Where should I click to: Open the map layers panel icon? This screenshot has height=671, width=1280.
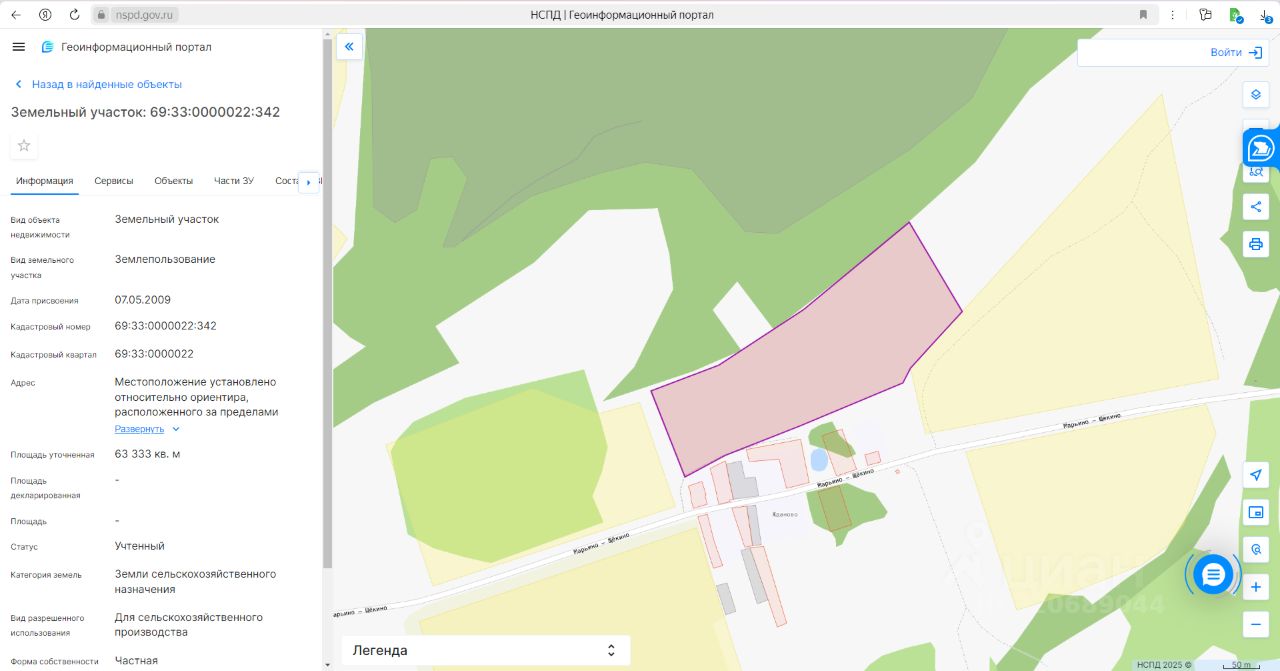tap(1256, 95)
